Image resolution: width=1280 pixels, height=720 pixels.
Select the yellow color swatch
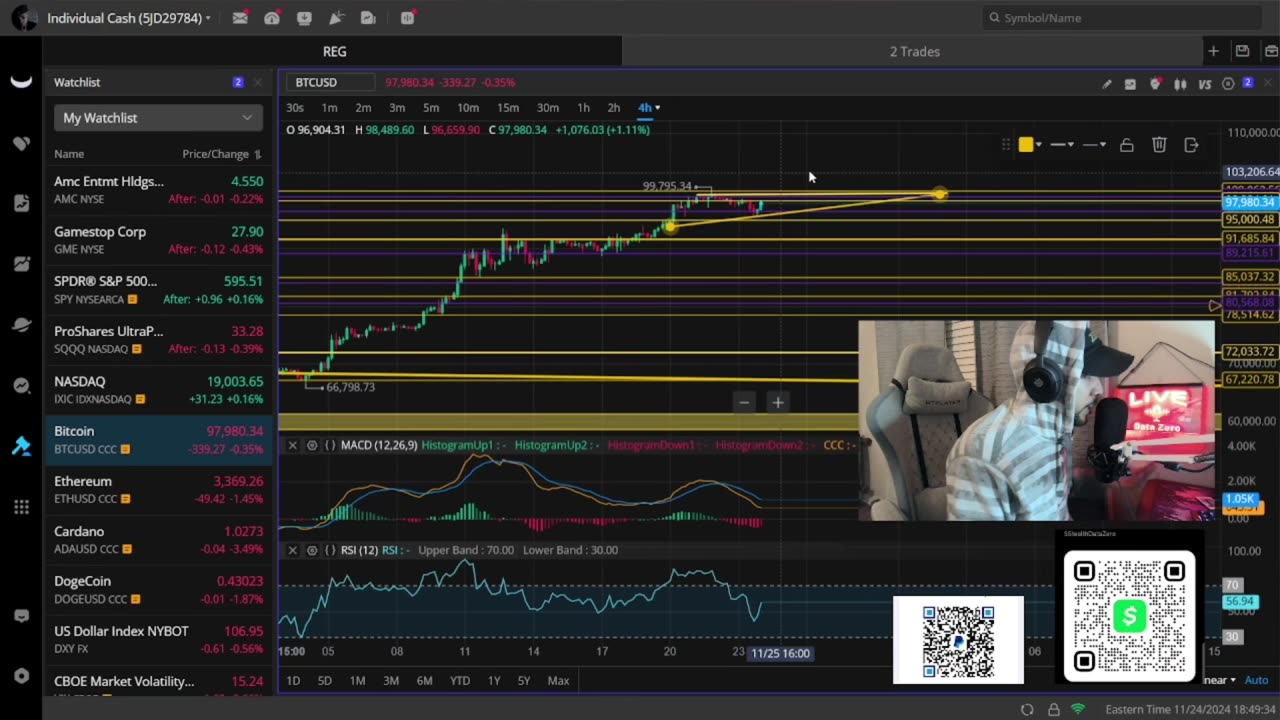tap(1026, 145)
